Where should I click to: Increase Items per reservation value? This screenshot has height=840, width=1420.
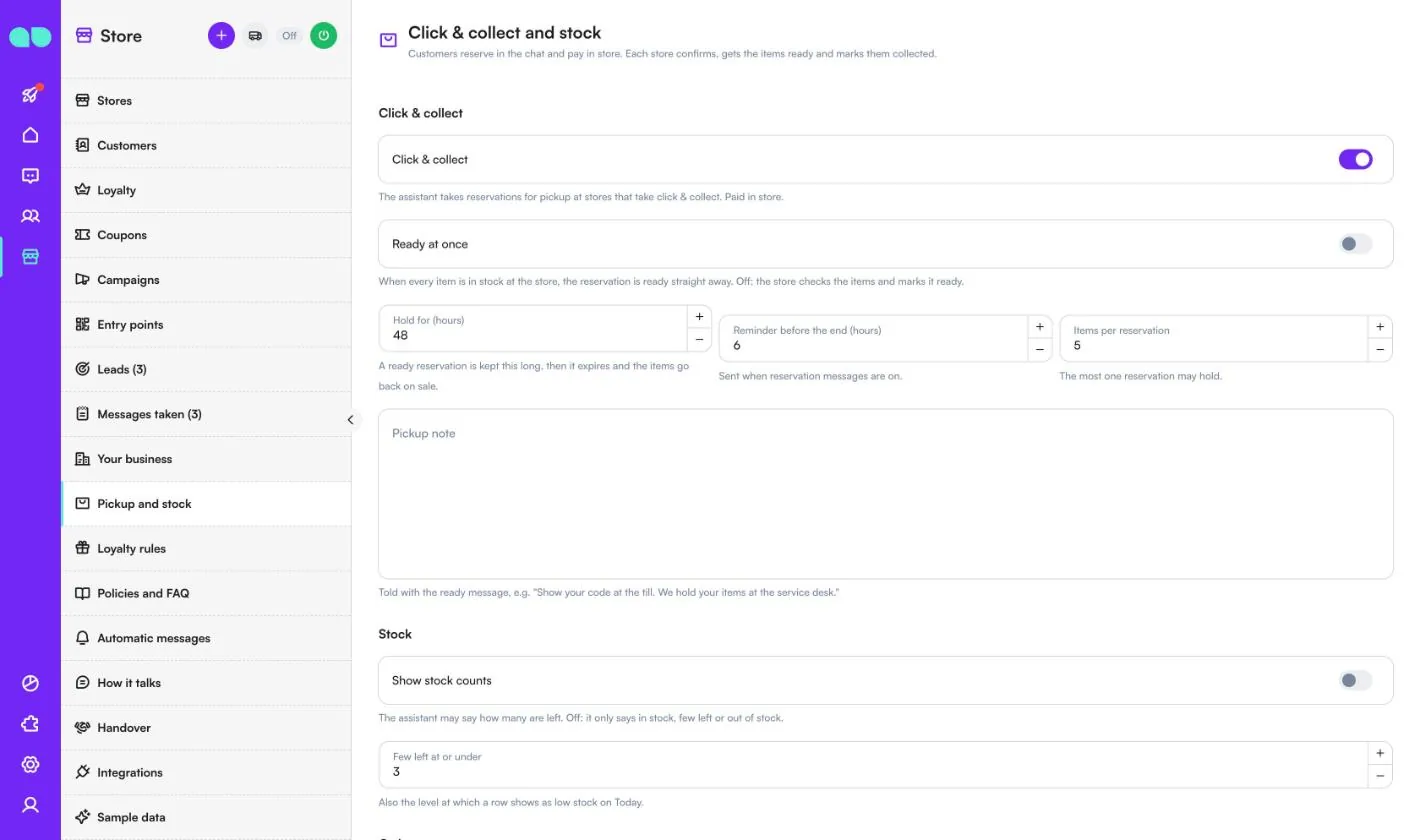tap(1380, 326)
